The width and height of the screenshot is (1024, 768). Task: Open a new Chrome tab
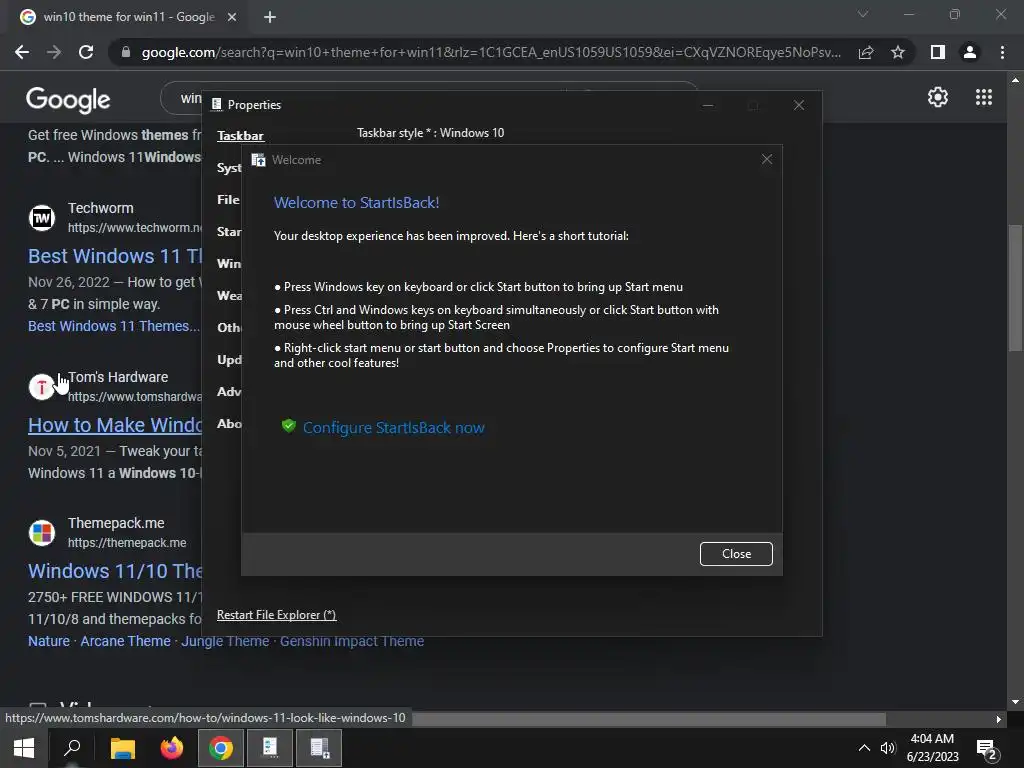tap(270, 17)
